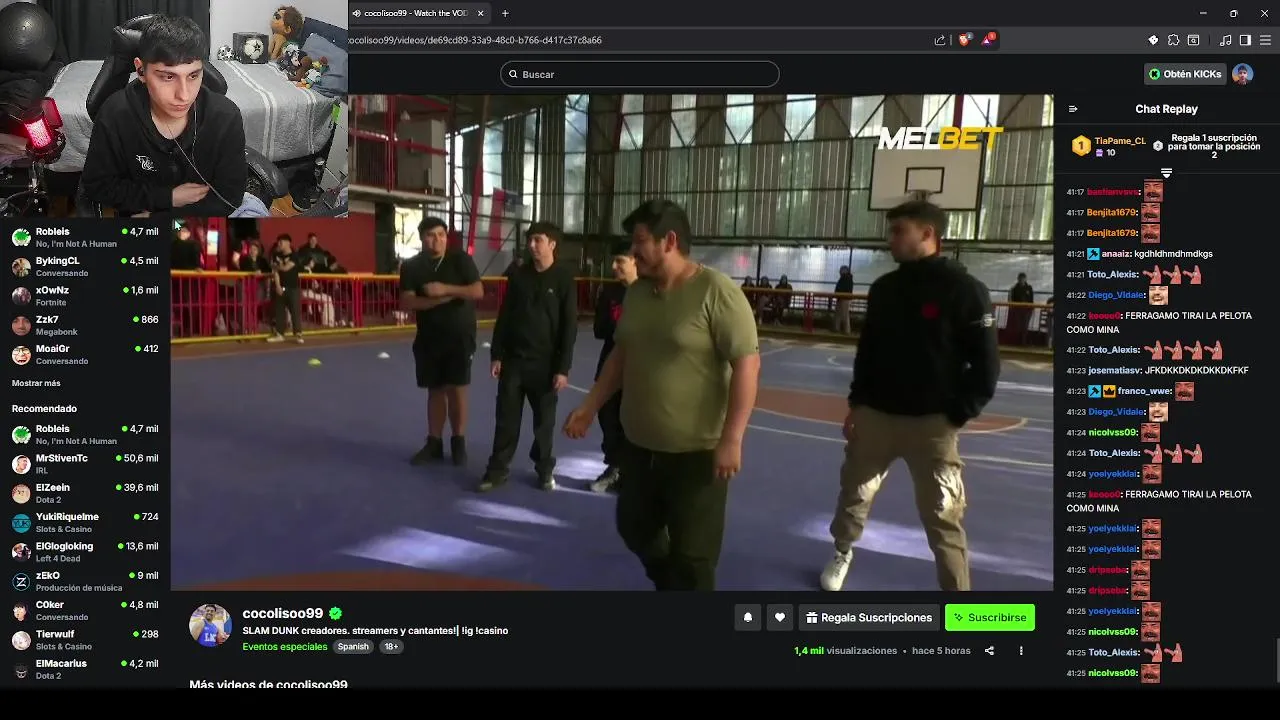Click the Buscar search field
This screenshot has width=1280, height=720.
(640, 74)
